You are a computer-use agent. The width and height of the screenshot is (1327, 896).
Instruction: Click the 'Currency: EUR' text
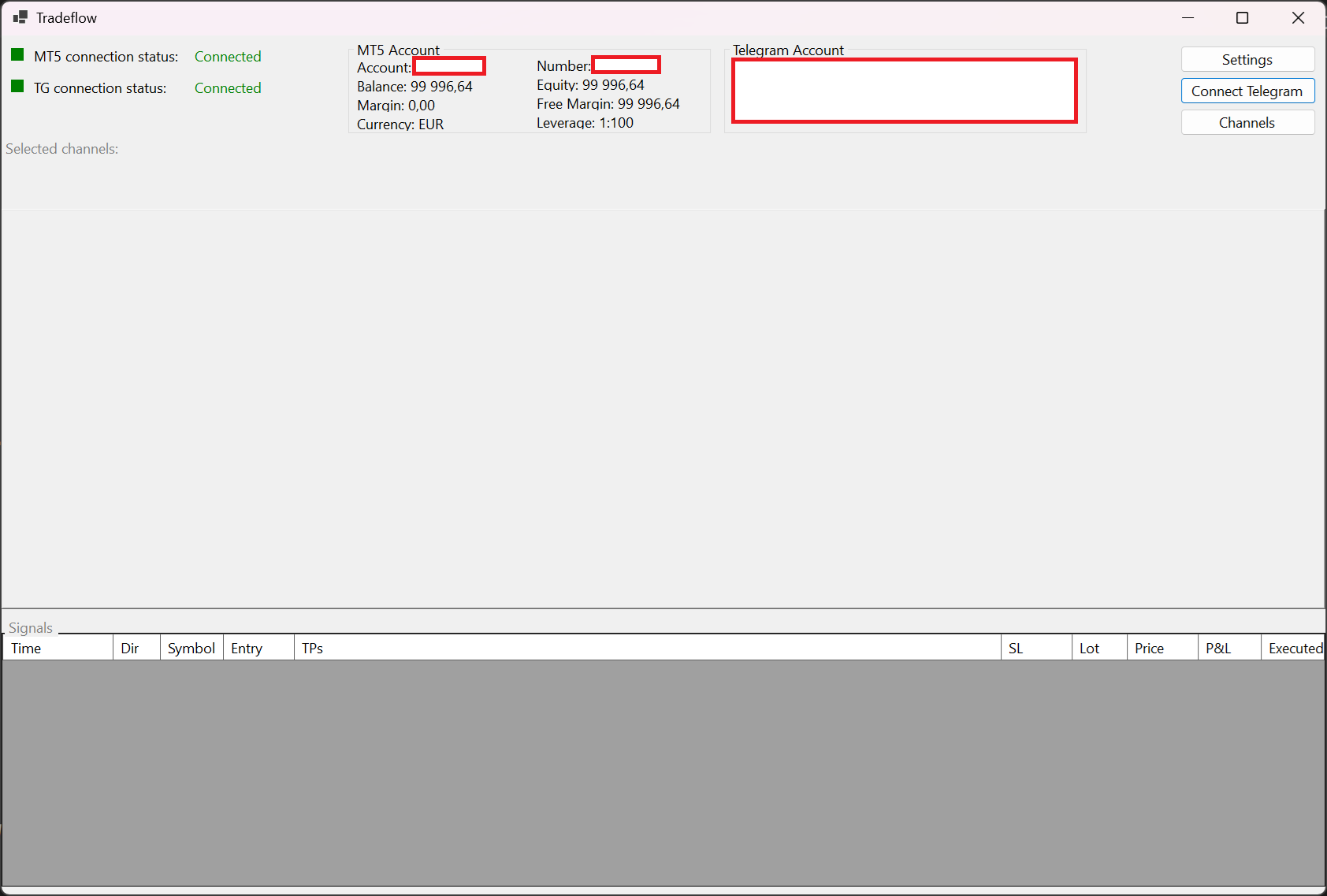pos(400,125)
